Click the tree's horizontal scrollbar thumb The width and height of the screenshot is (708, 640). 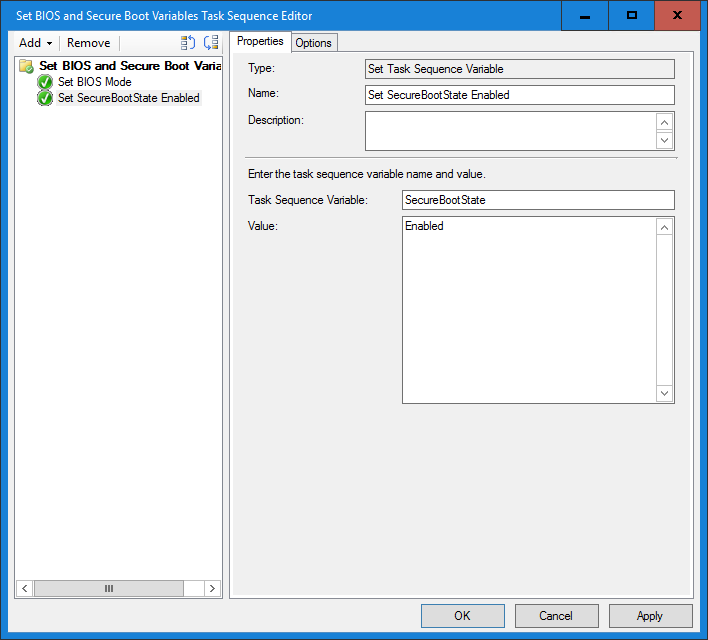coord(109,589)
